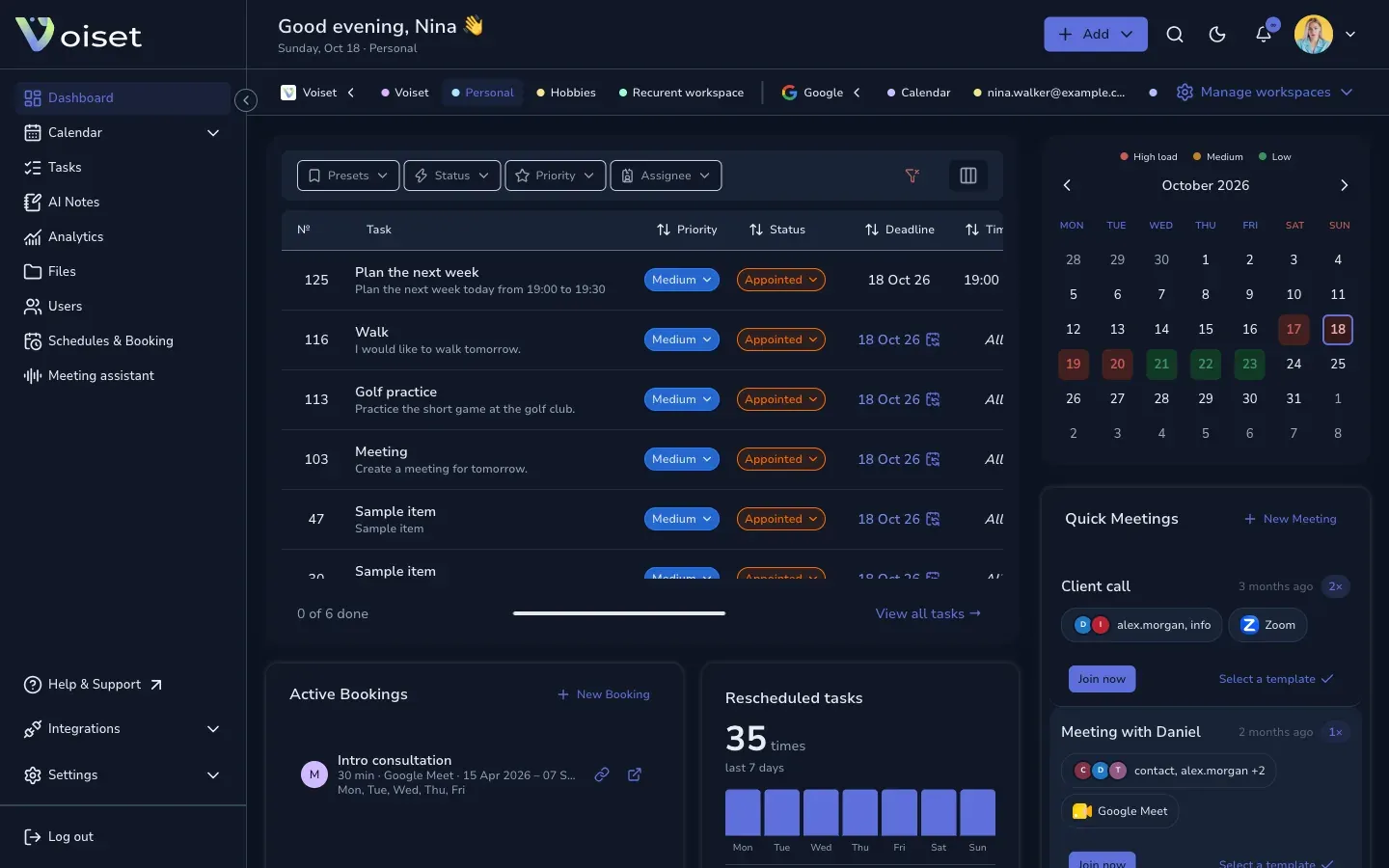1389x868 pixels.
Task: Open notifications bell
Action: coord(1264,35)
